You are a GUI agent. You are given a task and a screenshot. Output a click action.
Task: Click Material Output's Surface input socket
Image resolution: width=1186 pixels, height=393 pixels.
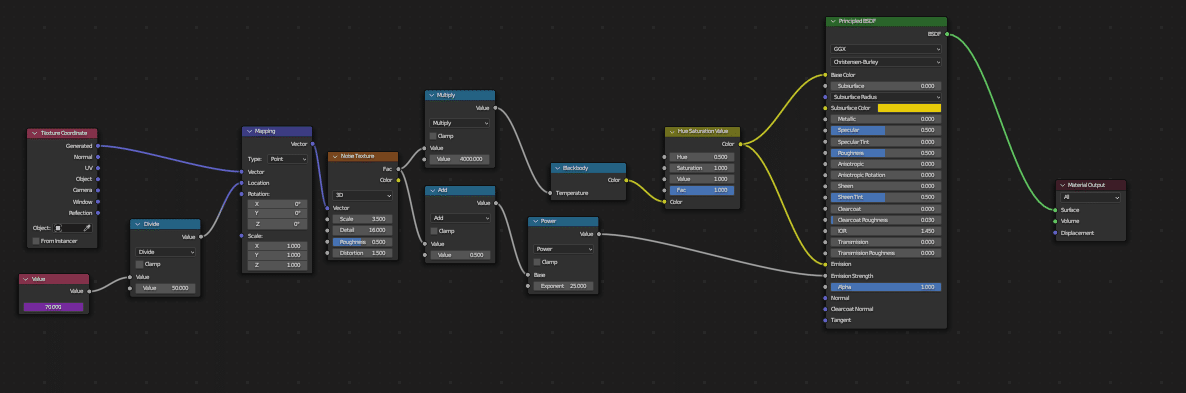(x=1055, y=210)
